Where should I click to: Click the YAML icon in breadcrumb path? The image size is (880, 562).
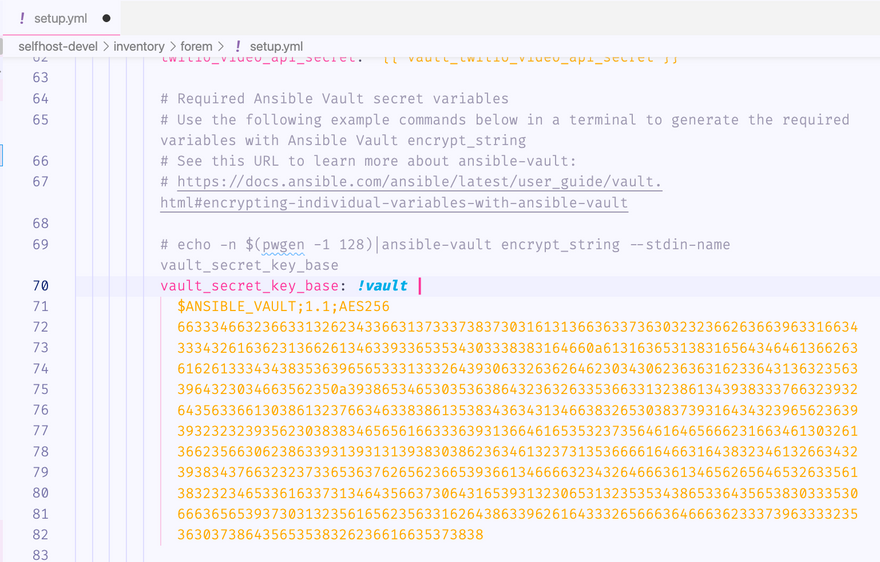[238, 46]
